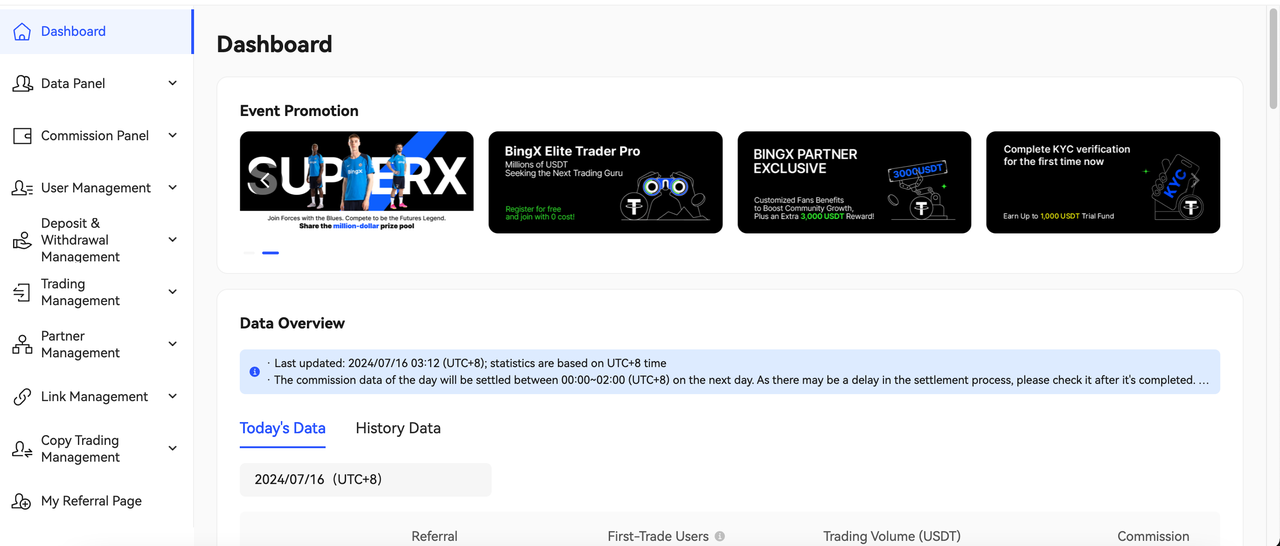Viewport: 1280px width, 546px height.
Task: Select the Today's Data tab
Action: click(x=282, y=428)
